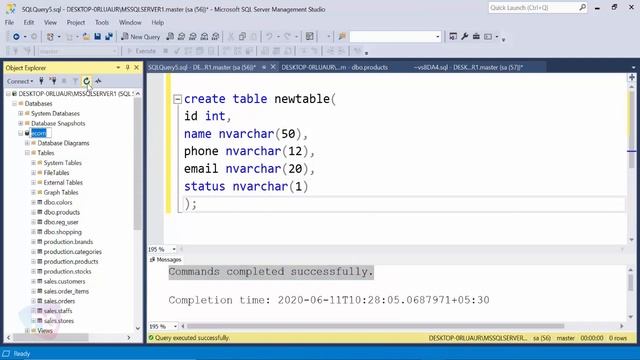The width and height of the screenshot is (640, 360).
Task: Click the server icon for DESKTOP-0RLUAUR node
Action: (14, 93)
